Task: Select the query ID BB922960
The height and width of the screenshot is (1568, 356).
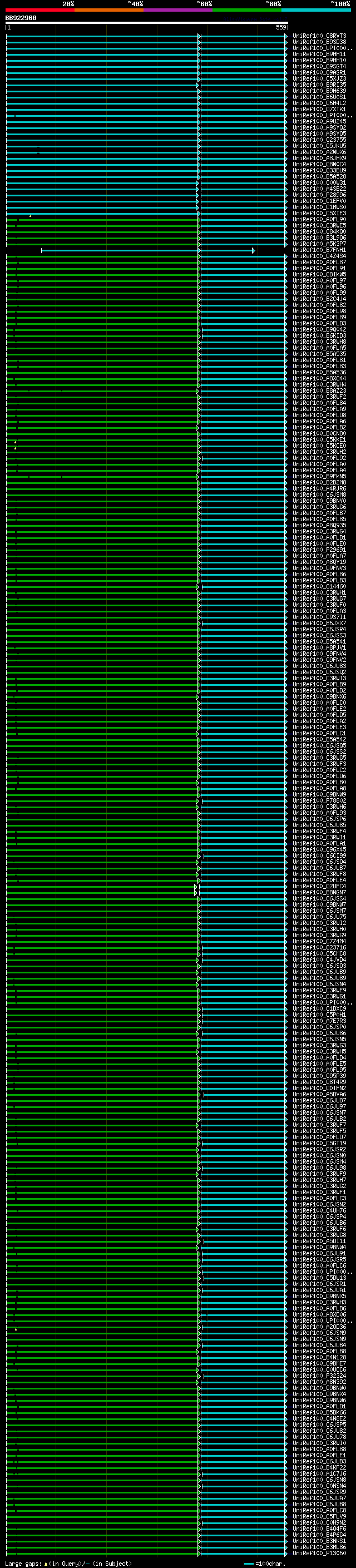Action: tap(21, 18)
